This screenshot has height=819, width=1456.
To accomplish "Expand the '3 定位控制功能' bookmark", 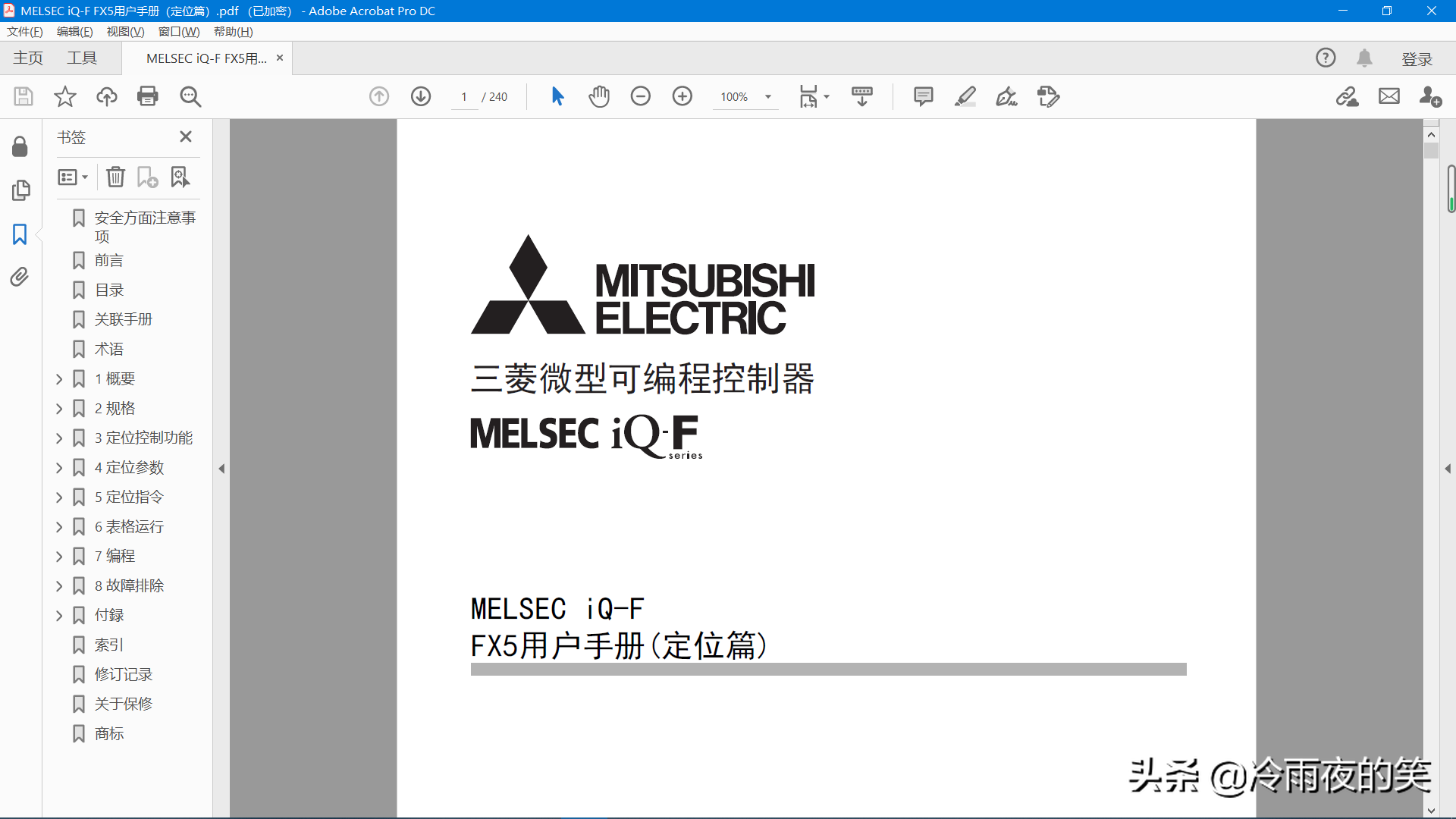I will [59, 438].
